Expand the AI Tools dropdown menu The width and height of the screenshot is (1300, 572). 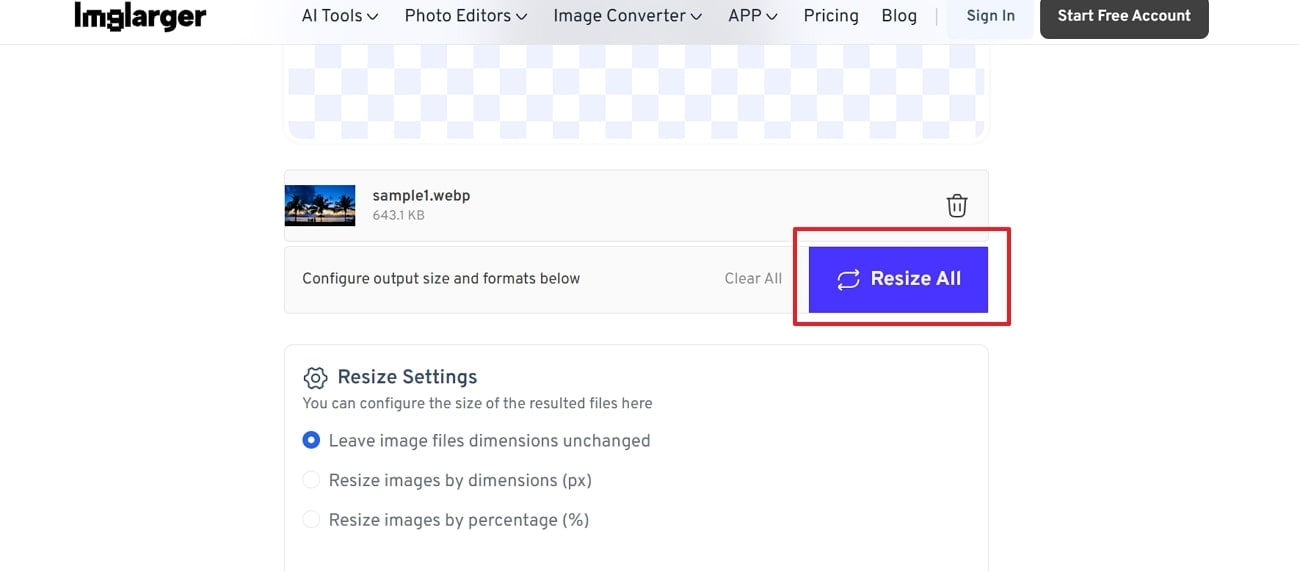tap(340, 16)
